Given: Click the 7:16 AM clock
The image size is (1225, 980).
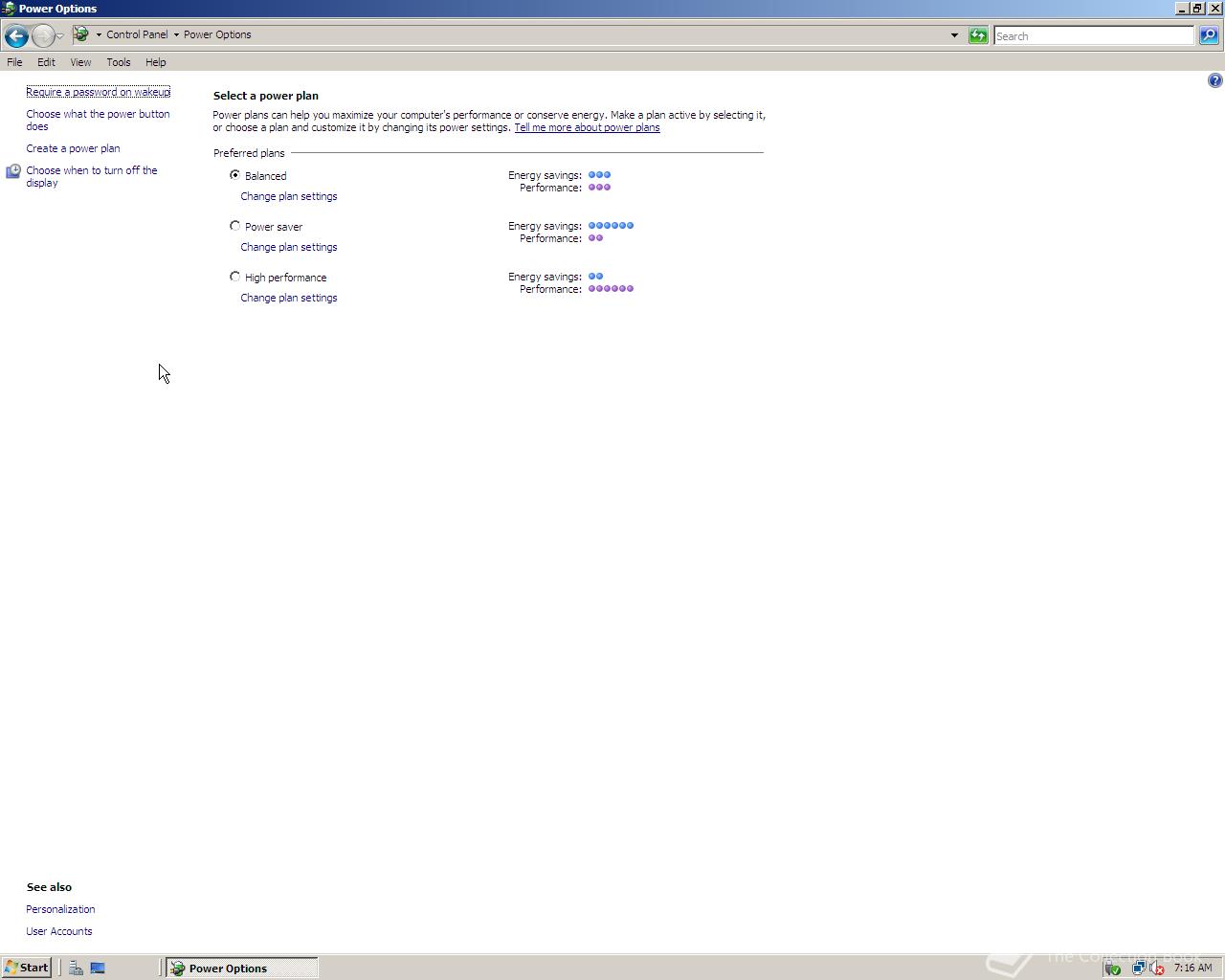Looking at the screenshot, I should (x=1192, y=968).
